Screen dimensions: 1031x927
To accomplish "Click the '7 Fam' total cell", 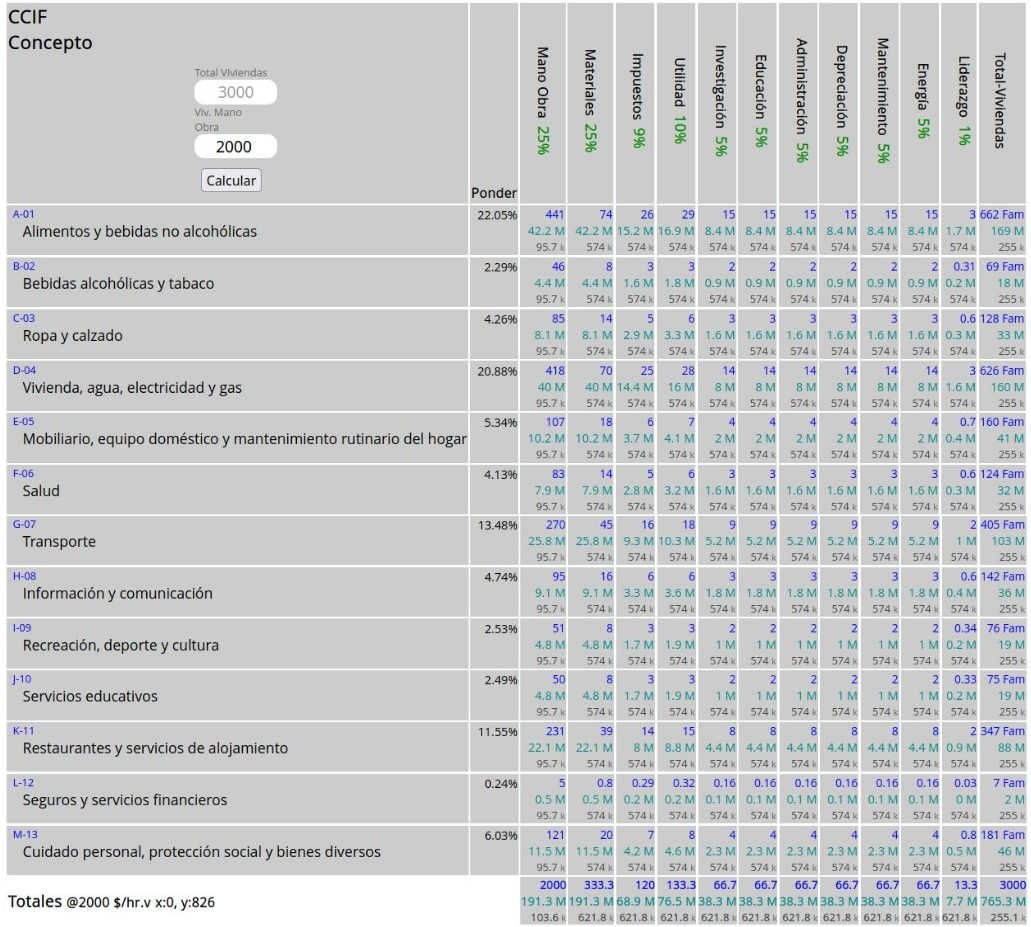I will coord(1009,783).
